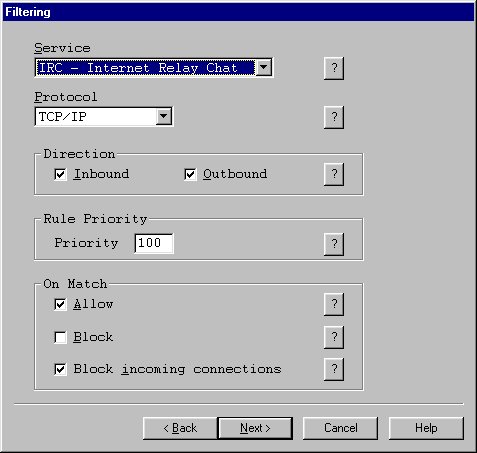Click the Filtering title bar
The height and width of the screenshot is (453, 477).
coord(238,12)
